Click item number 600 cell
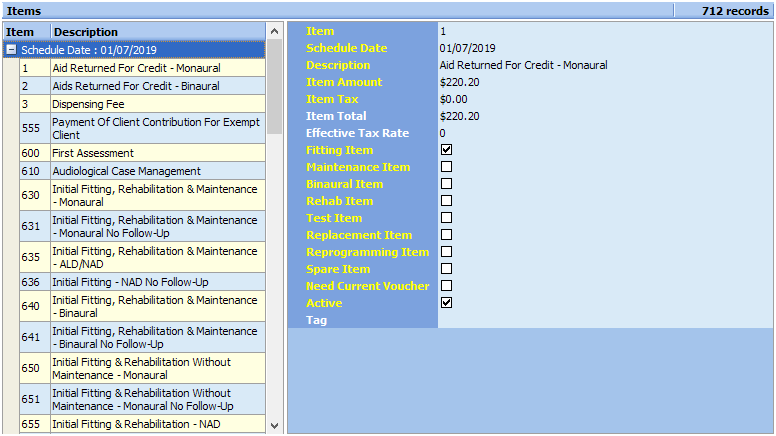Image resolution: width=776 pixels, height=436 pixels. click(x=35, y=153)
